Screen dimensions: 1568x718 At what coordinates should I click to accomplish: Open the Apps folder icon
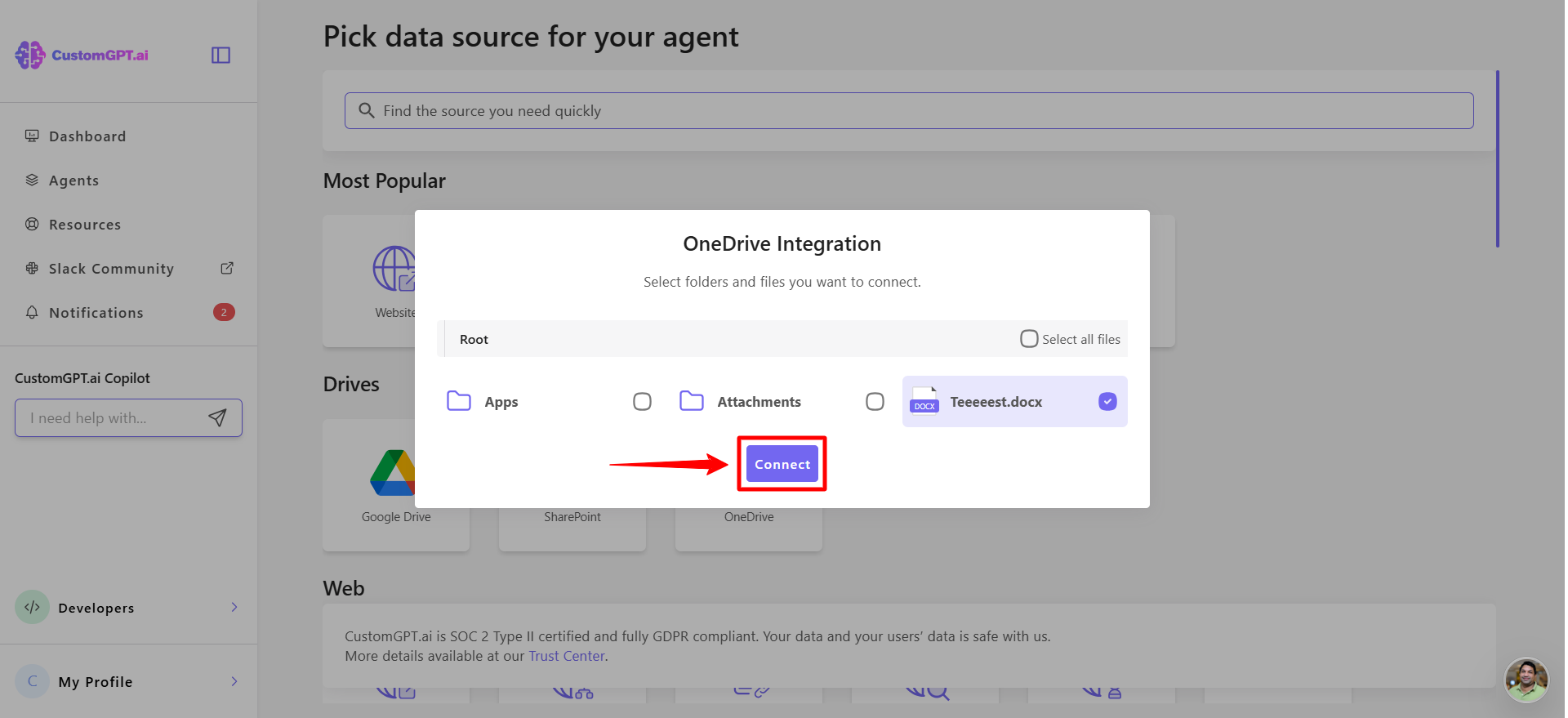point(459,400)
